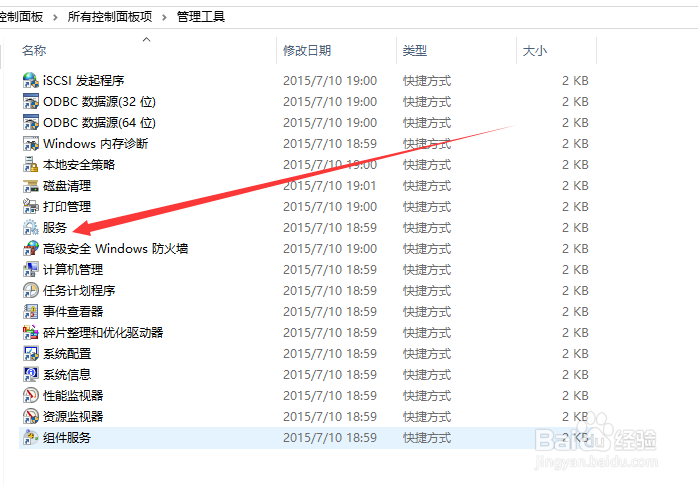698x486 pixels.
Task: Click the date in the 组件服务 row
Action: point(330,438)
